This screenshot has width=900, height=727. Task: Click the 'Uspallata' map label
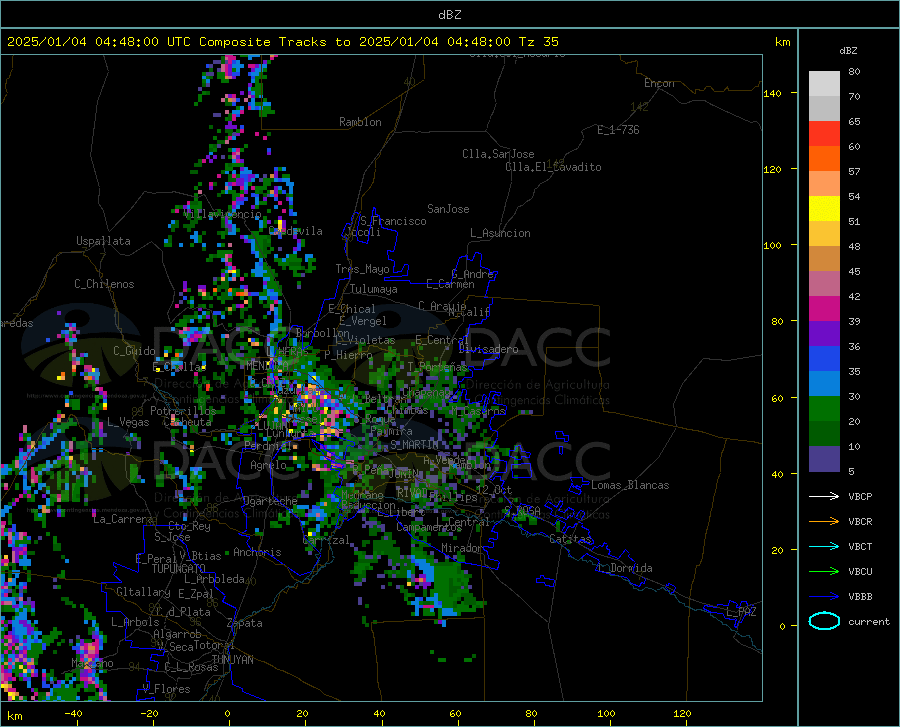point(103,241)
